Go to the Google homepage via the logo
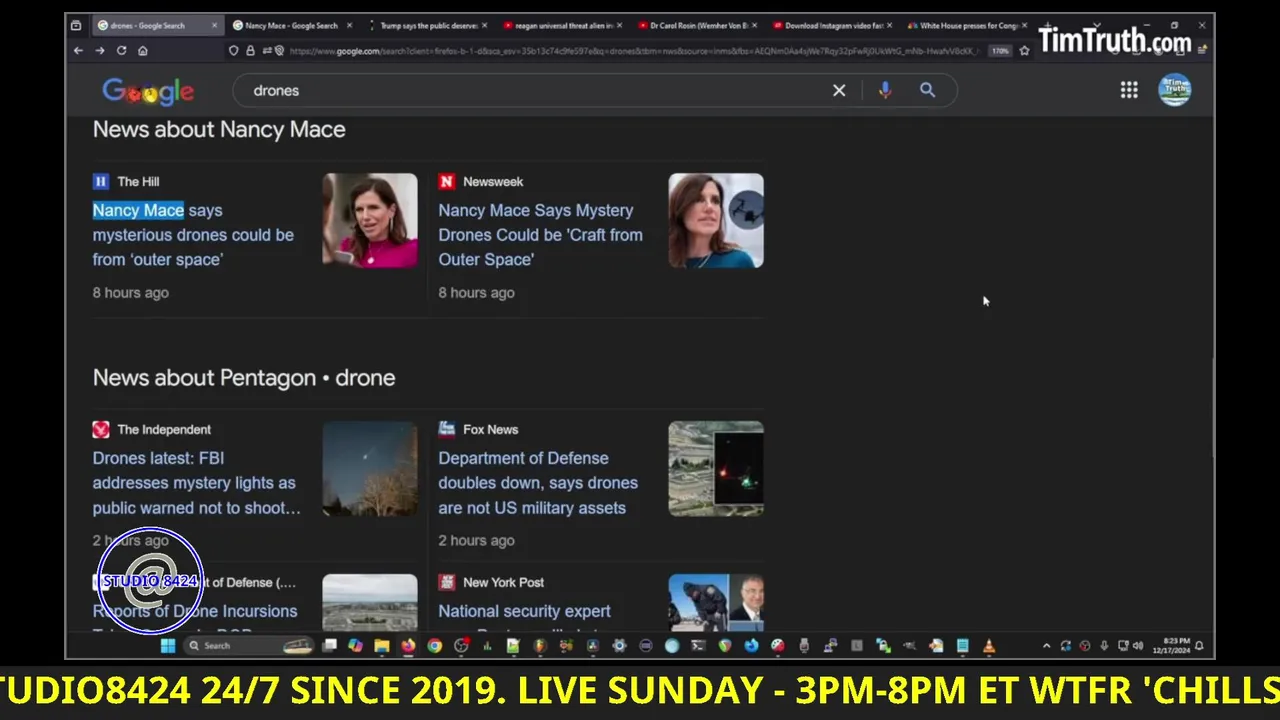Image resolution: width=1280 pixels, height=720 pixels. (x=148, y=92)
